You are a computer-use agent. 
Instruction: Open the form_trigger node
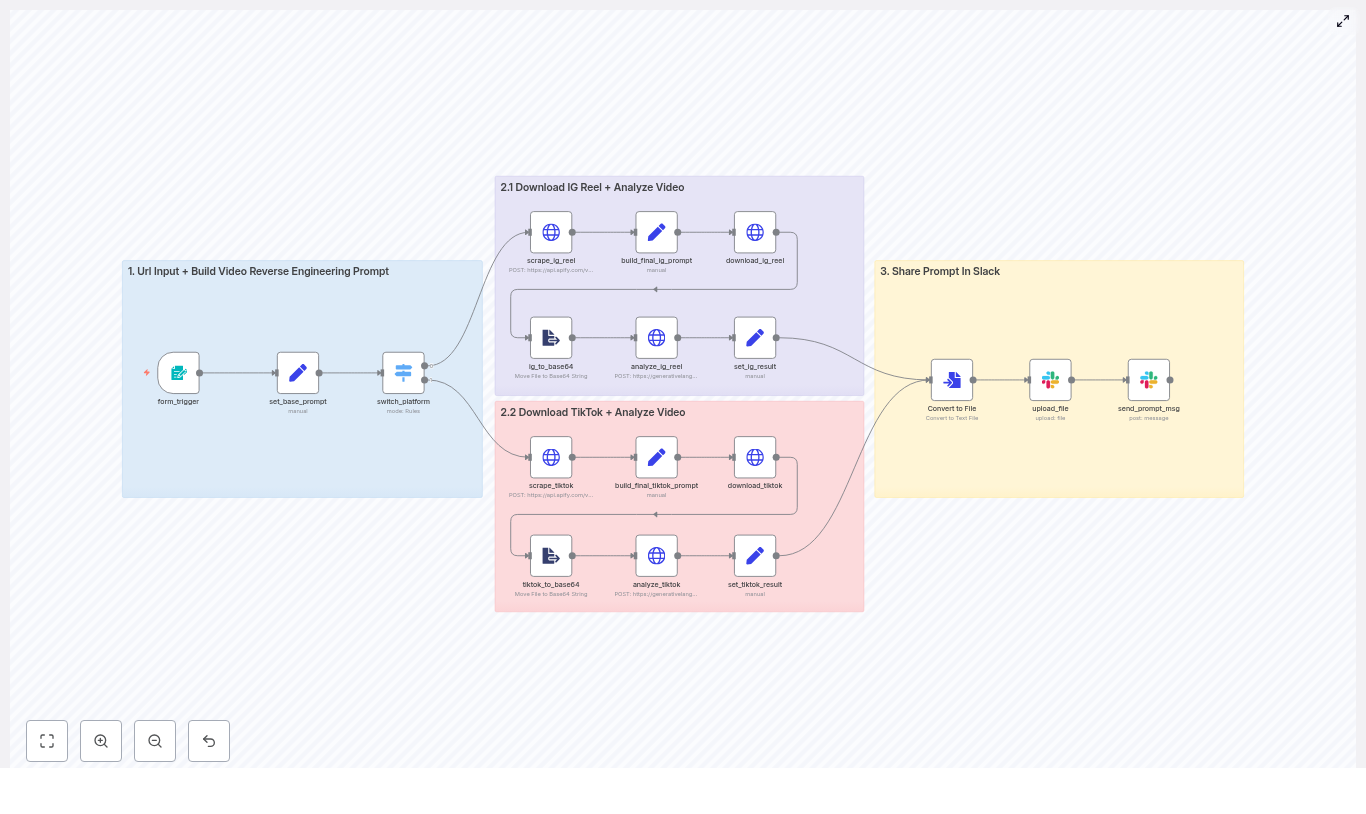coord(178,372)
